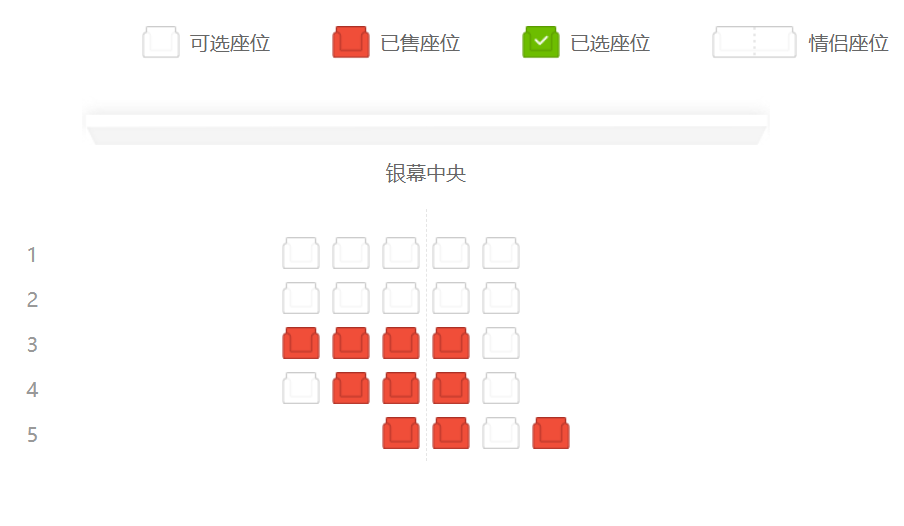Screen dimensions: 904x526
Task: Click the second sold seat in row 4
Action: [x=401, y=388]
